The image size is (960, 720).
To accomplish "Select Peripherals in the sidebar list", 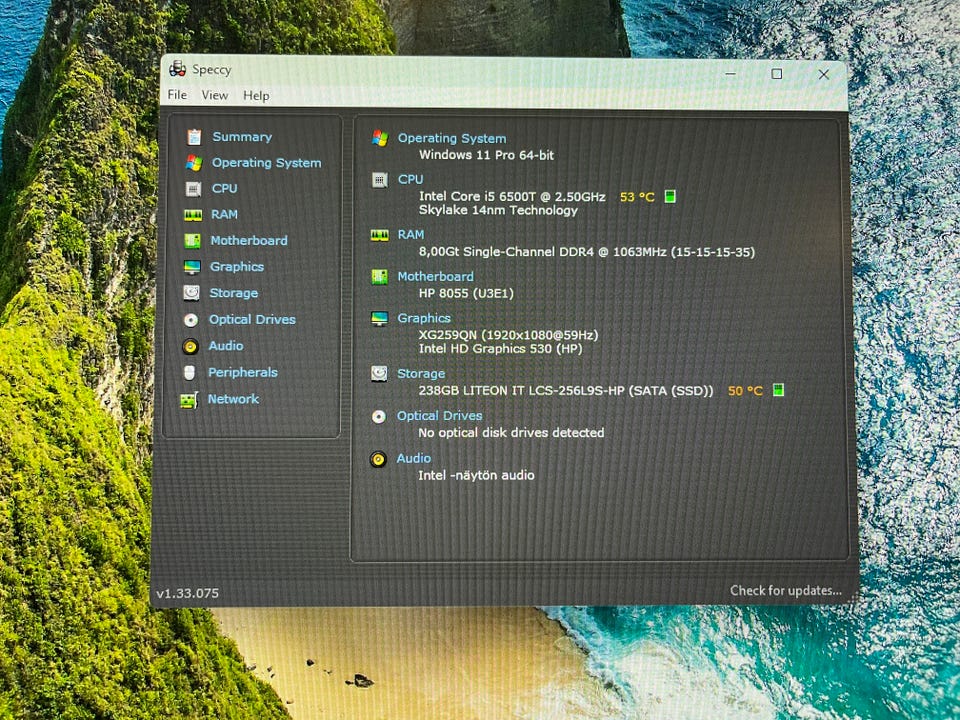I will tap(242, 372).
